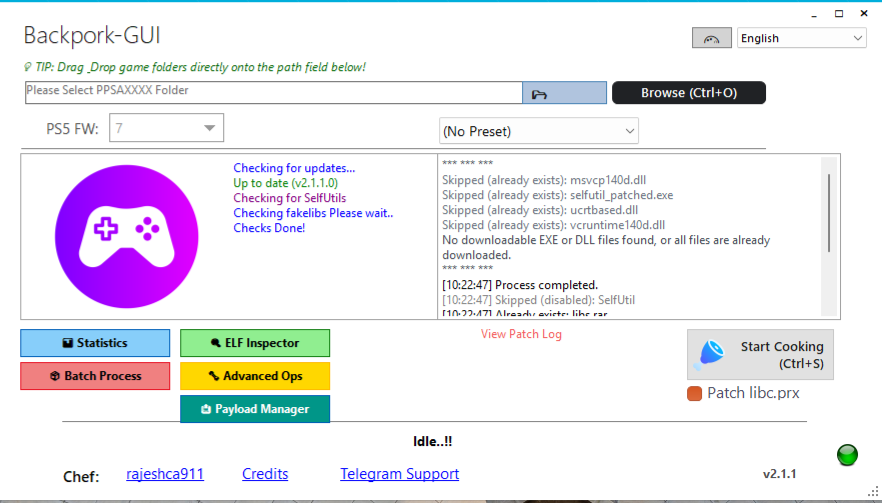882x504 pixels.
Task: Open Advanced Ops
Action: point(255,376)
